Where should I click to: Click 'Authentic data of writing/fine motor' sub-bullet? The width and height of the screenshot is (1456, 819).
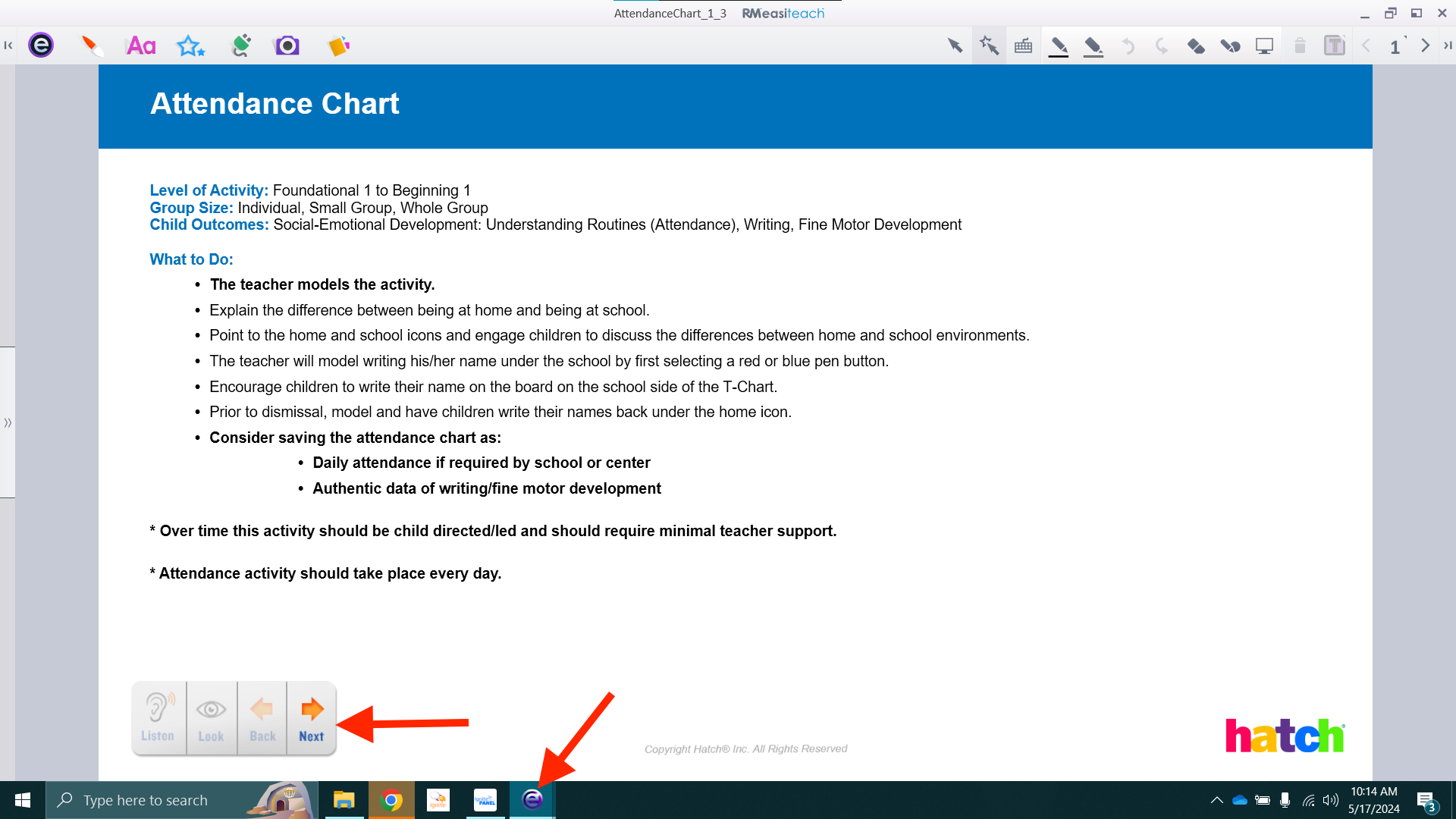pyautogui.click(x=487, y=488)
